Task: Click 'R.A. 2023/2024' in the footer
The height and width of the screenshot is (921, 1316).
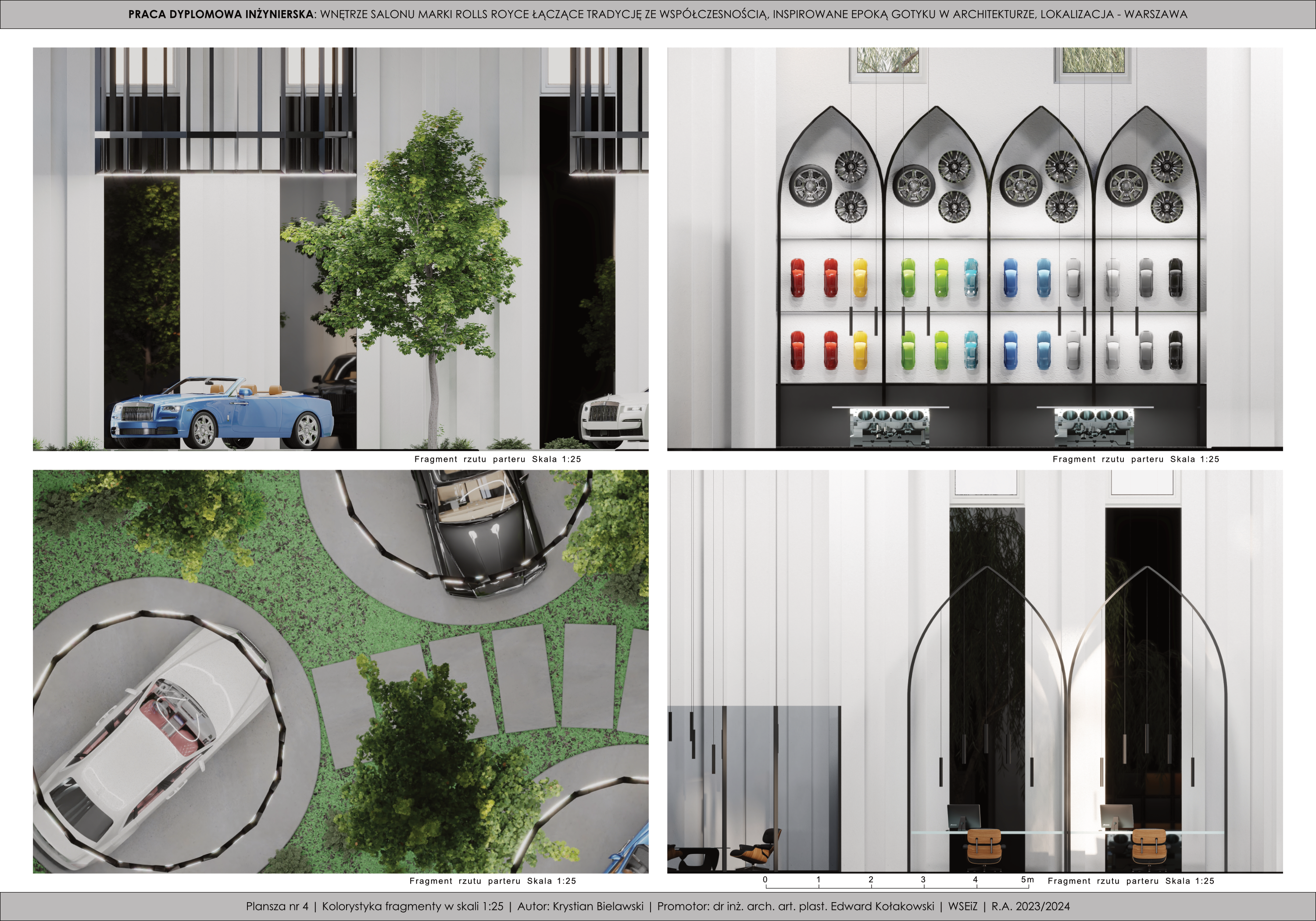Action: tap(1030, 906)
